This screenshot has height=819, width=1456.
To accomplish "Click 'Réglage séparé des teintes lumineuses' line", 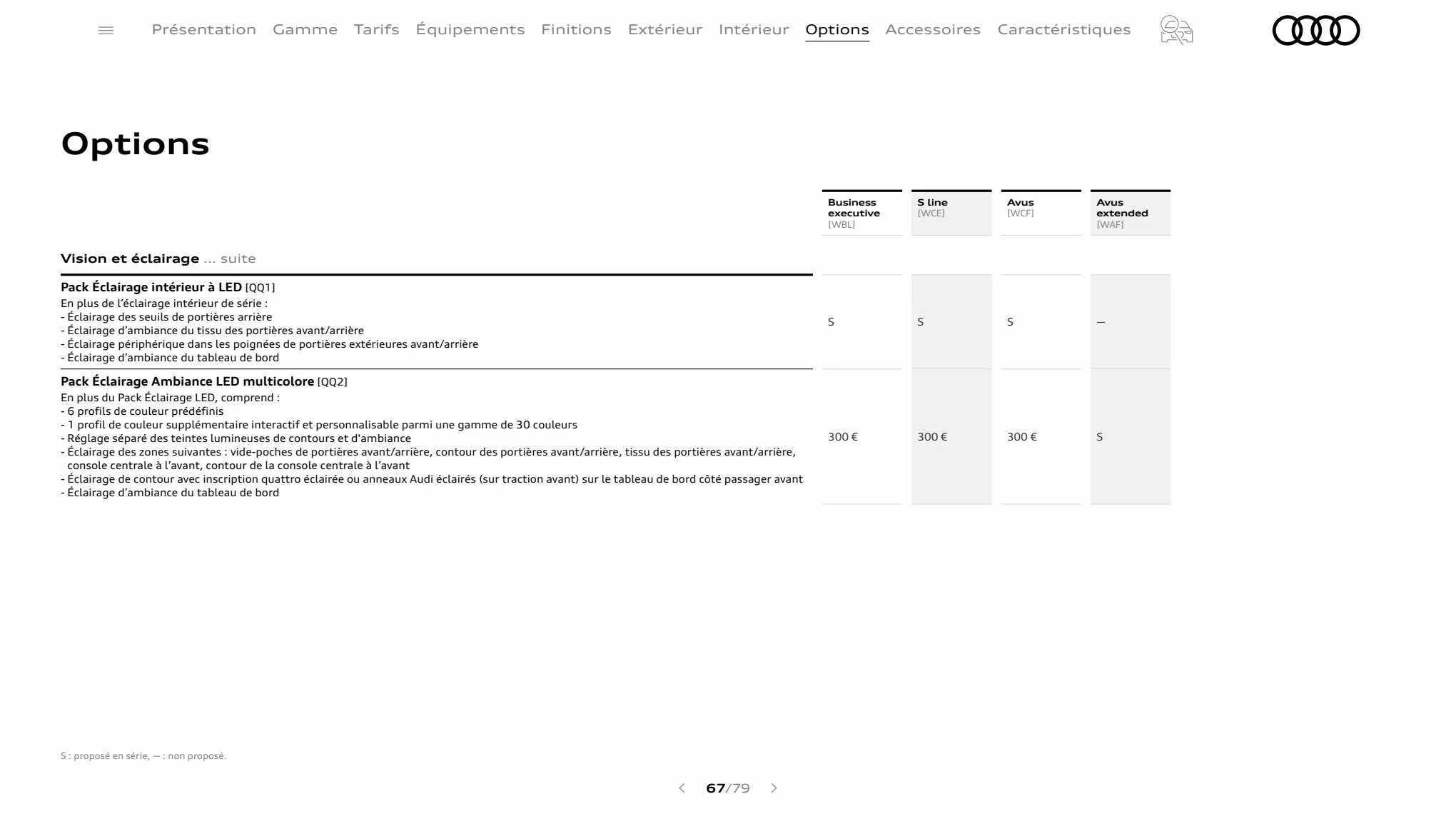I will tap(236, 438).
